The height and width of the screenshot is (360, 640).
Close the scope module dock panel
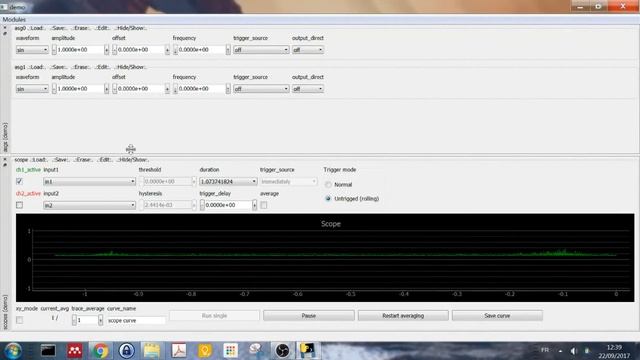coord(5,159)
